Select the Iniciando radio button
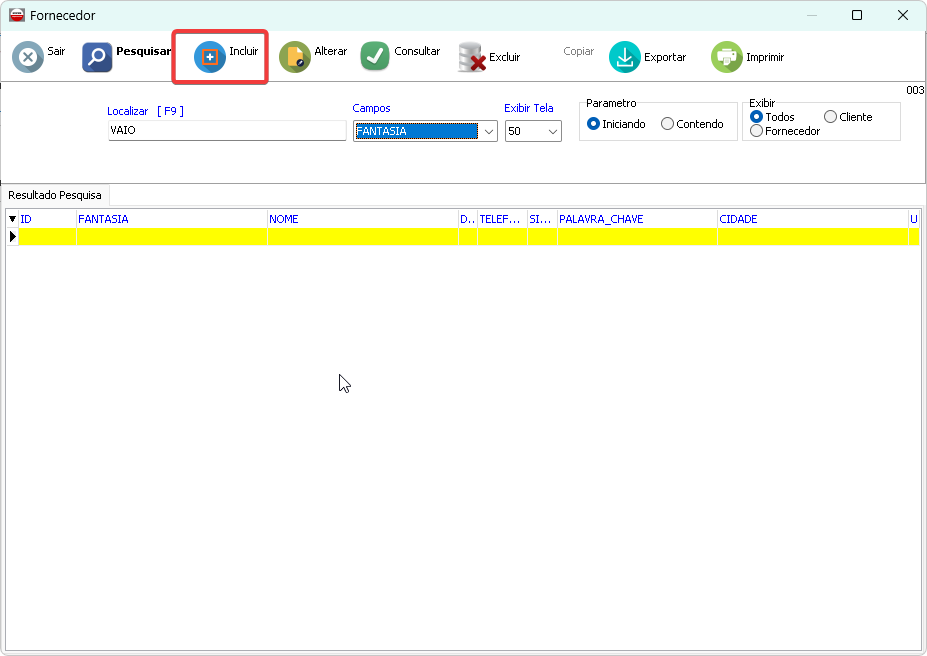Image resolution: width=927 pixels, height=656 pixels. (x=594, y=124)
